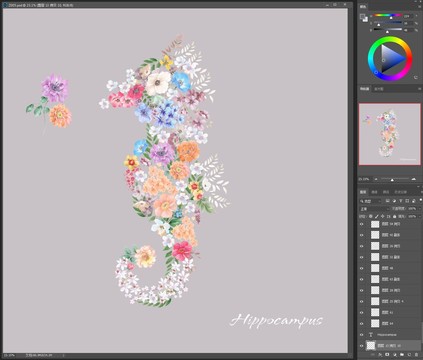Click the lock image pixels brush icon
The image size is (423, 360).
377,216
